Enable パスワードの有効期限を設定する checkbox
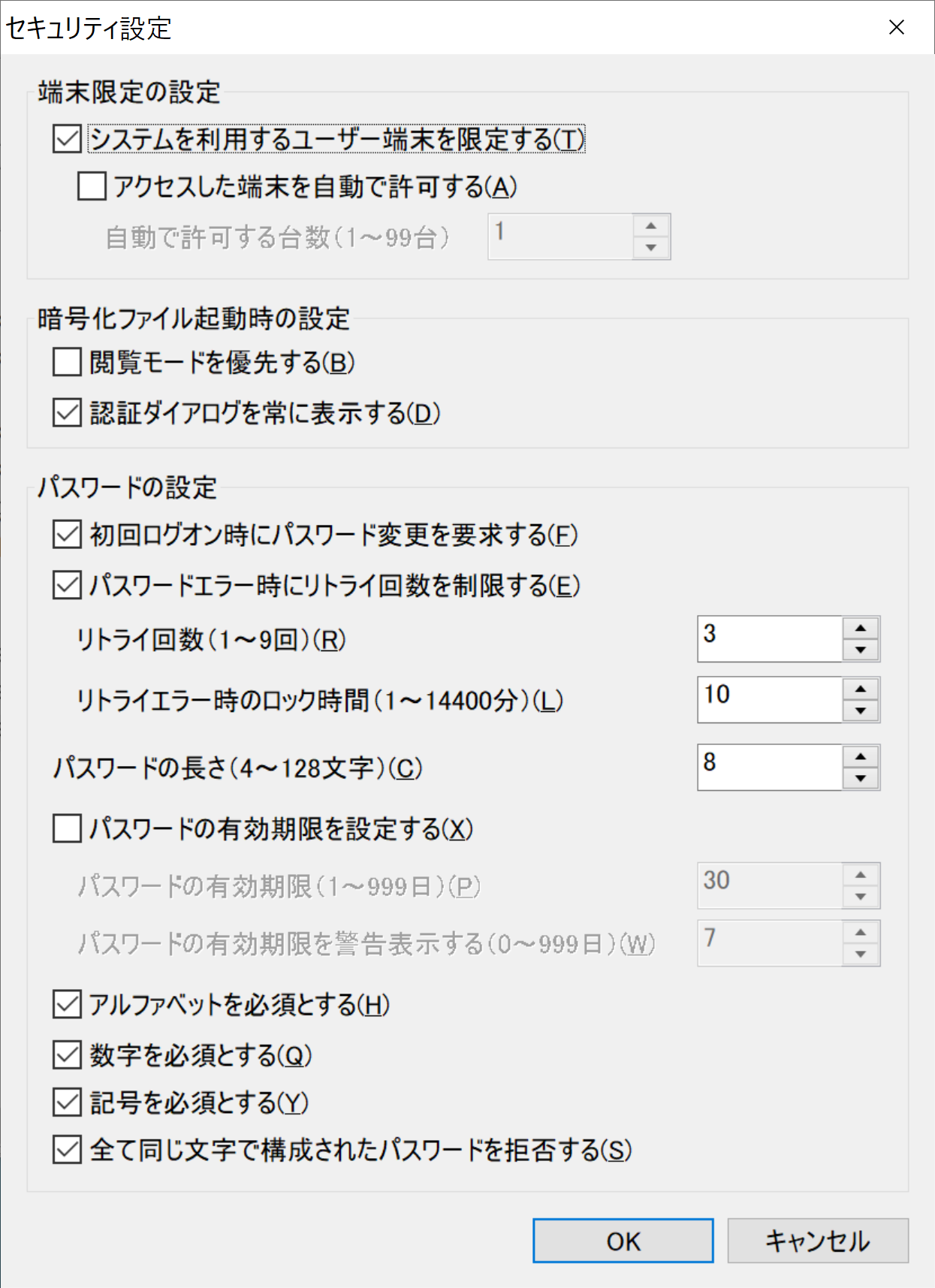 pos(68,829)
